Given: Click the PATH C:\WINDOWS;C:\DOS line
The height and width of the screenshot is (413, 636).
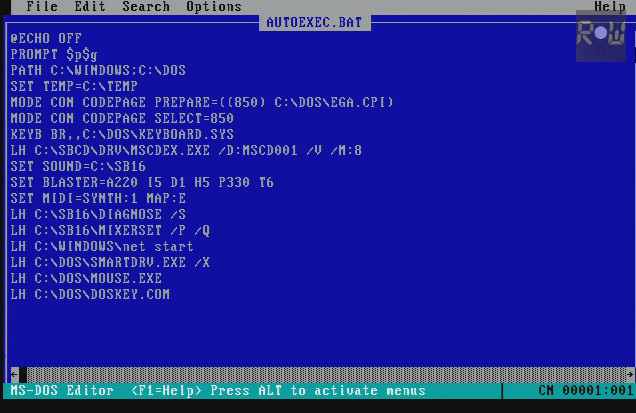Looking at the screenshot, I should tap(98, 70).
